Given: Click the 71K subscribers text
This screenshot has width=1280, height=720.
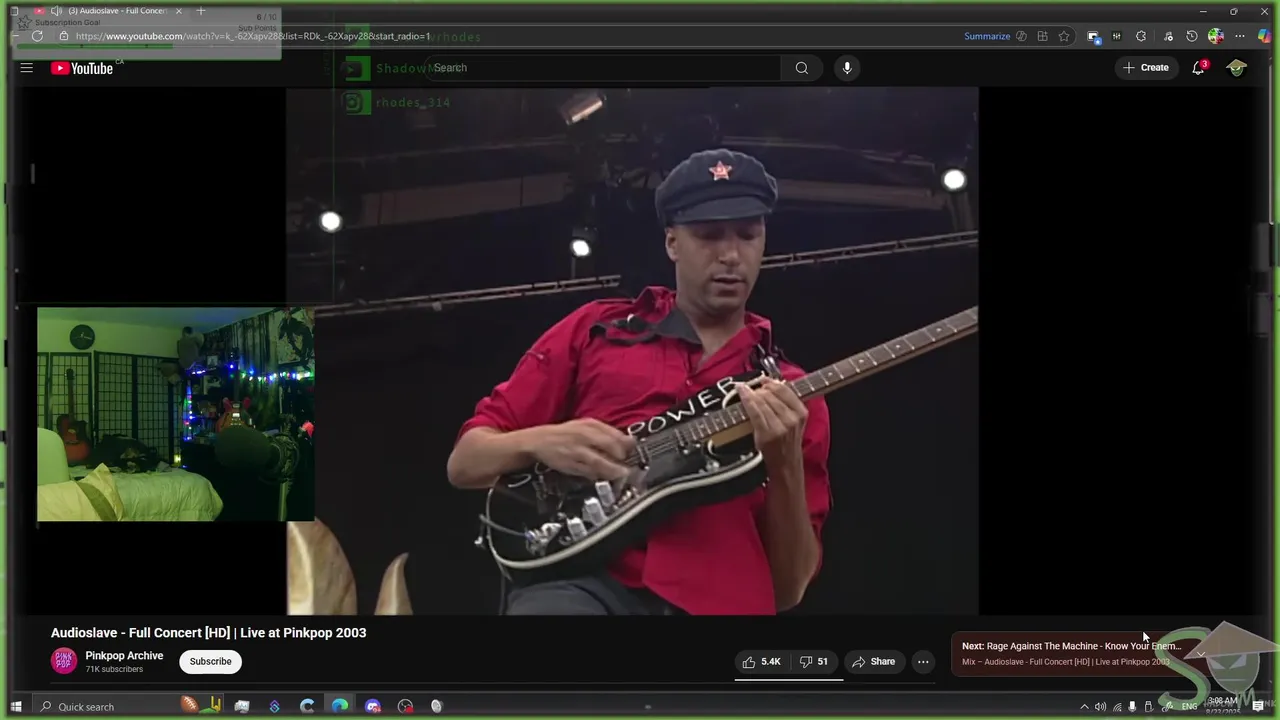Looking at the screenshot, I should 114,669.
